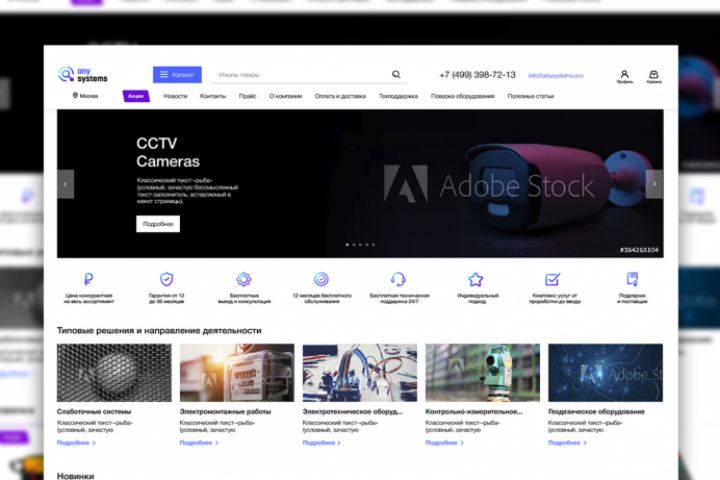This screenshot has height=480, width=720.
Task: Click the headset support 24/7 icon
Action: (x=398, y=279)
